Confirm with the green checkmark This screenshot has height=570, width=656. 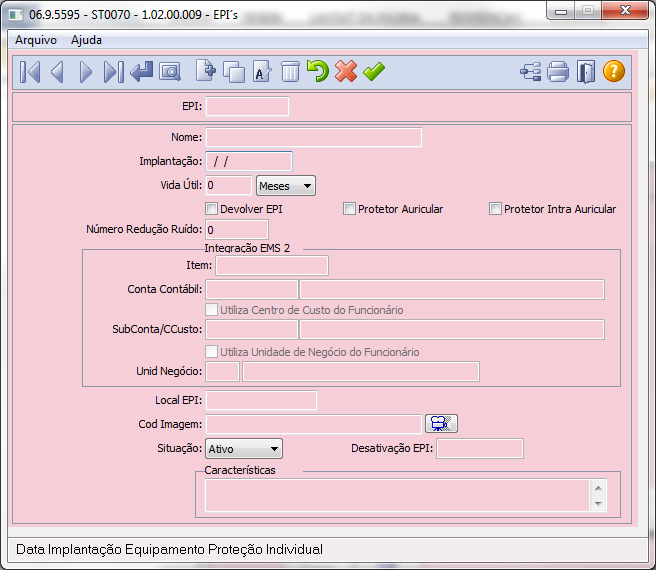374,71
